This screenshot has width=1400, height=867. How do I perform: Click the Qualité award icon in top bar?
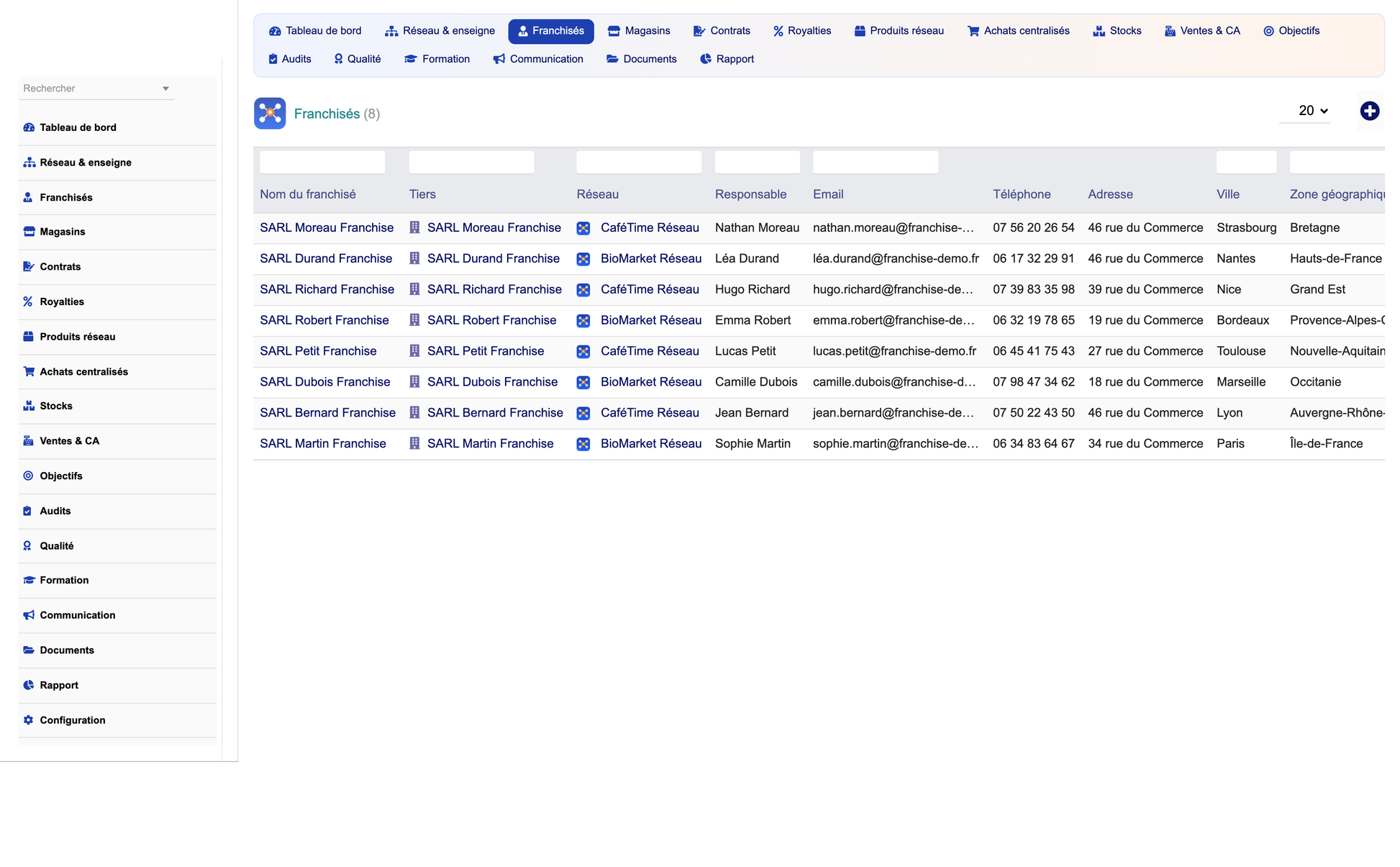coord(338,59)
